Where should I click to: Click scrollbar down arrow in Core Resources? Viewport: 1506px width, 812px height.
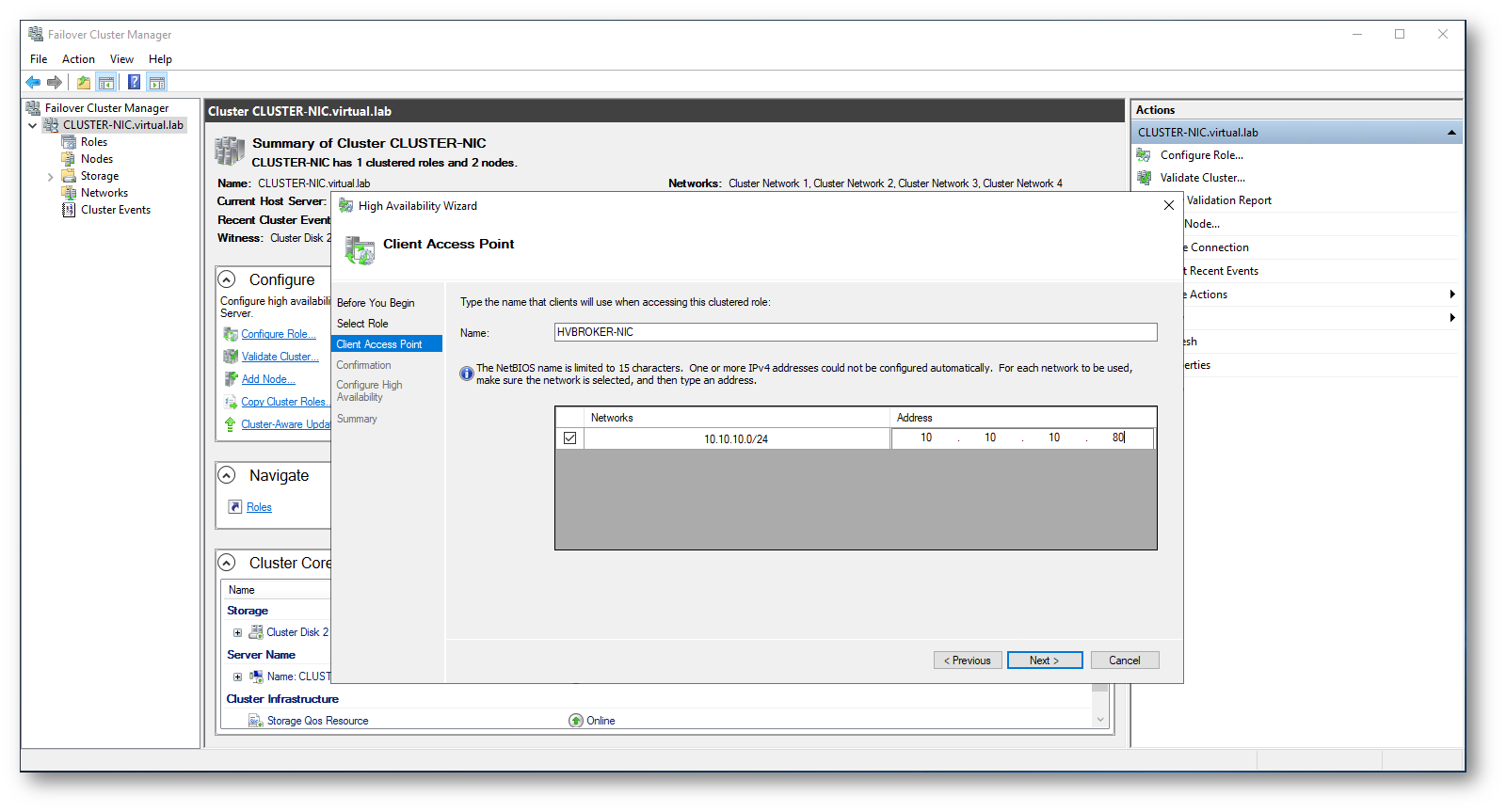(x=1100, y=720)
